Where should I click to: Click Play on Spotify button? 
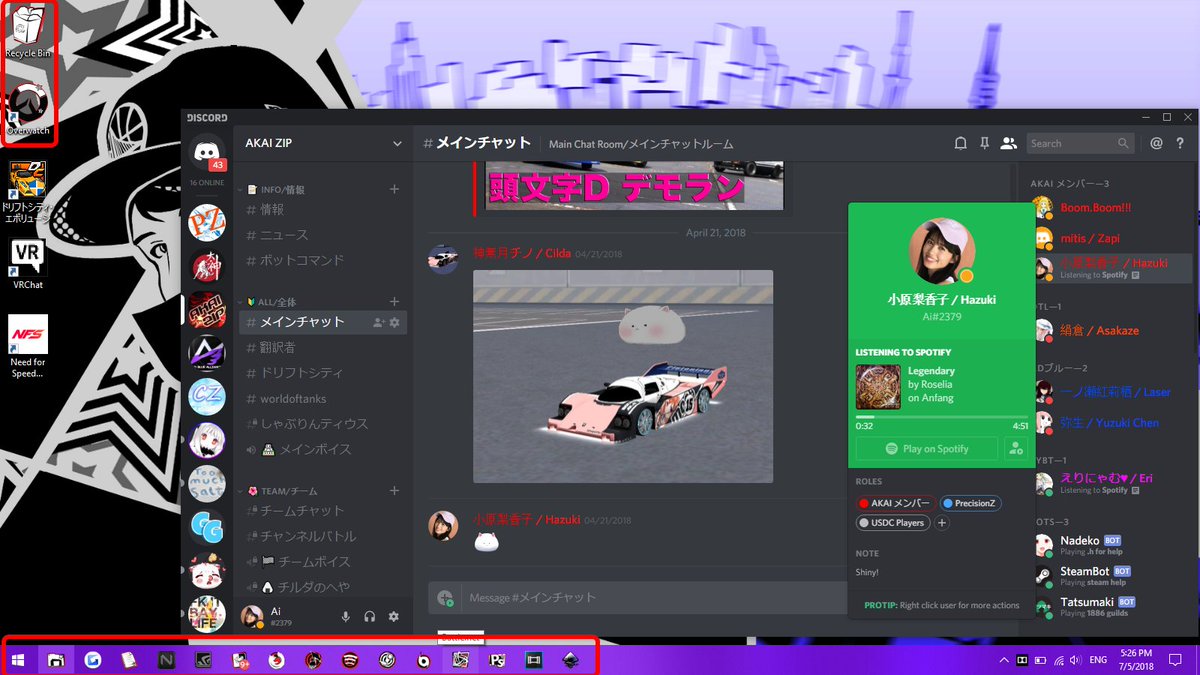pyautogui.click(x=926, y=449)
